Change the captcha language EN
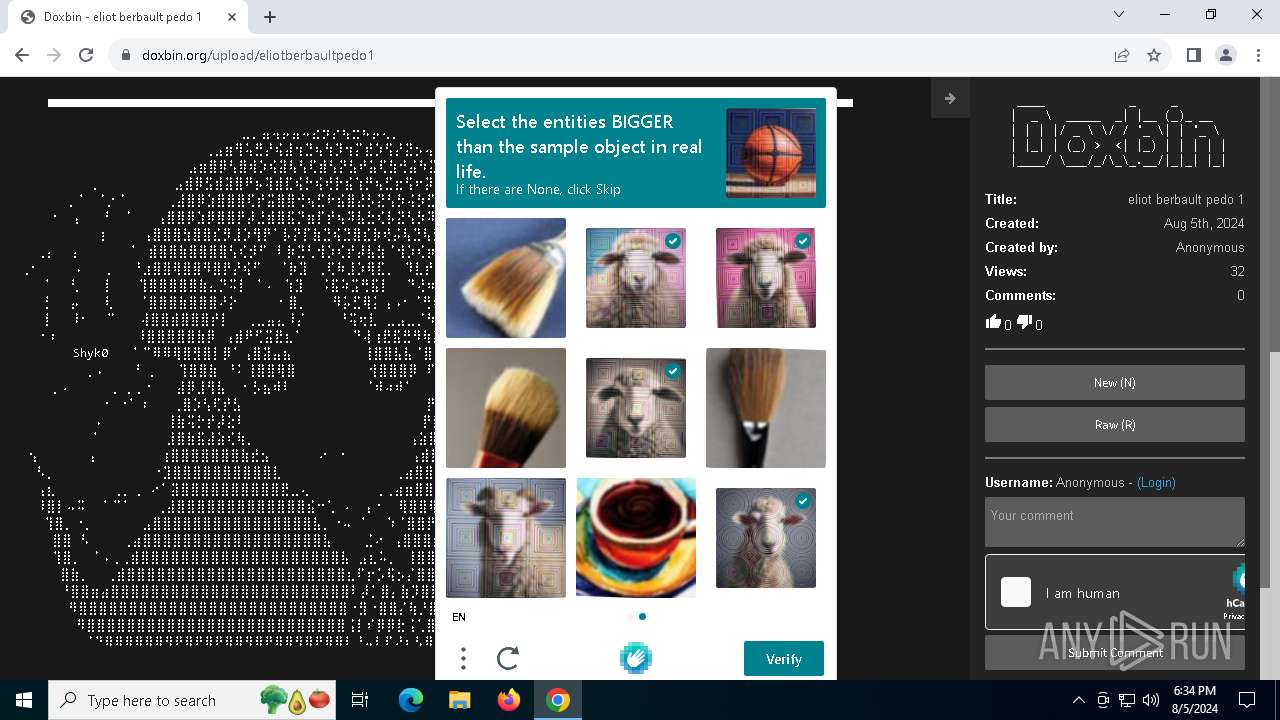The image size is (1280, 720). [x=459, y=617]
